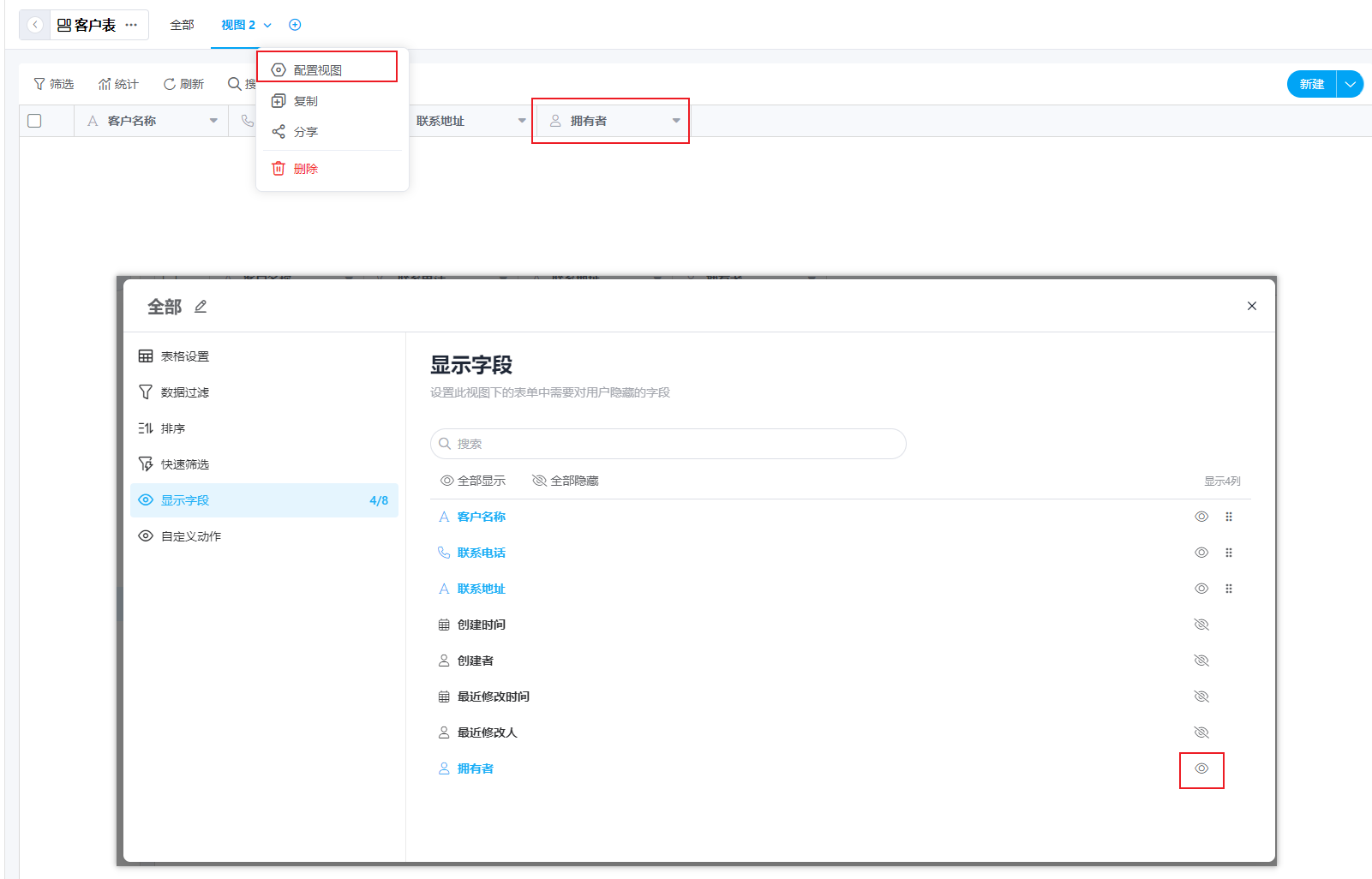Choose 分享 from the view menu
The height and width of the screenshot is (879, 1372).
click(332, 132)
